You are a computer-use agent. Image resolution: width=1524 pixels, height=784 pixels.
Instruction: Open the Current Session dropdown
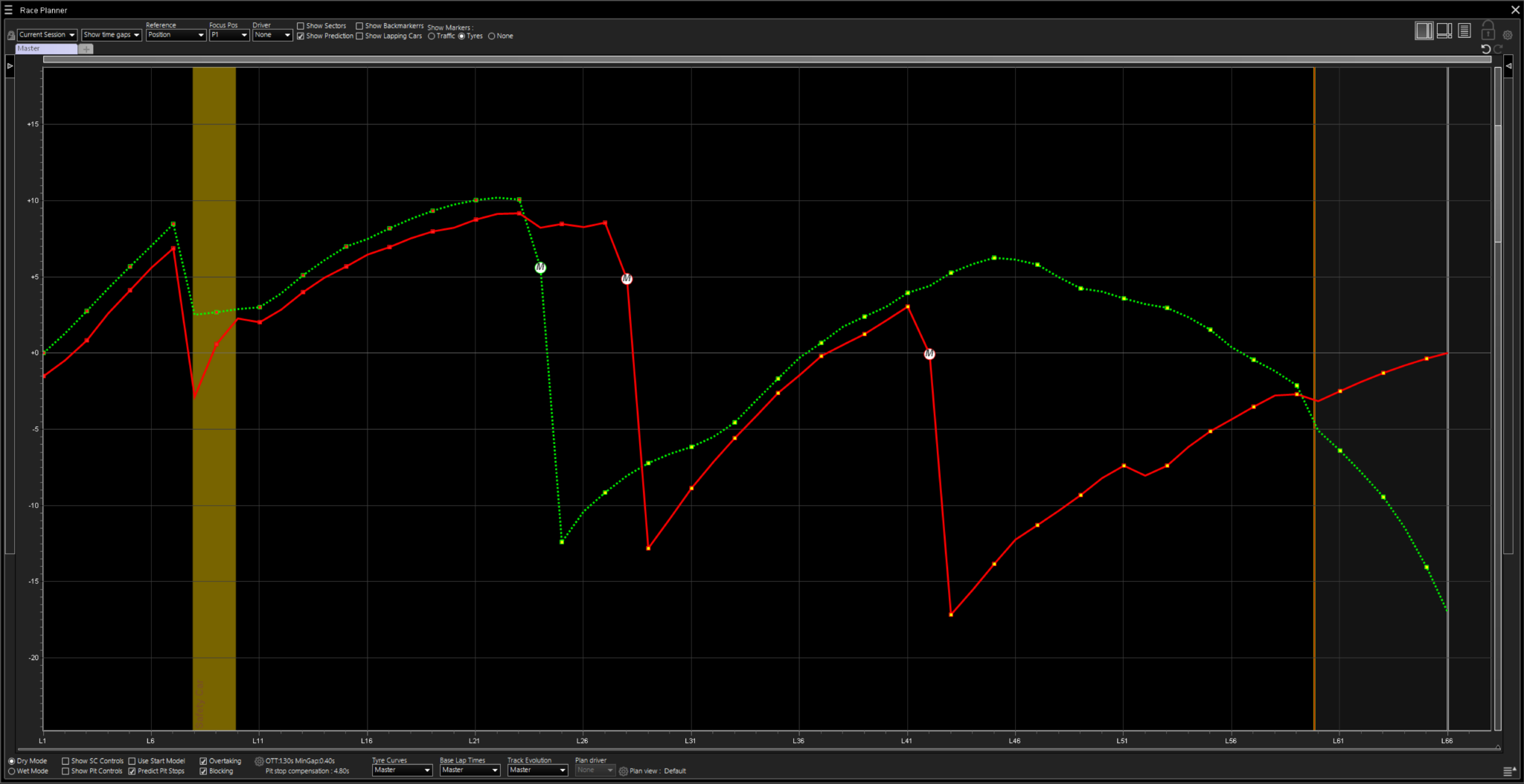(x=47, y=35)
